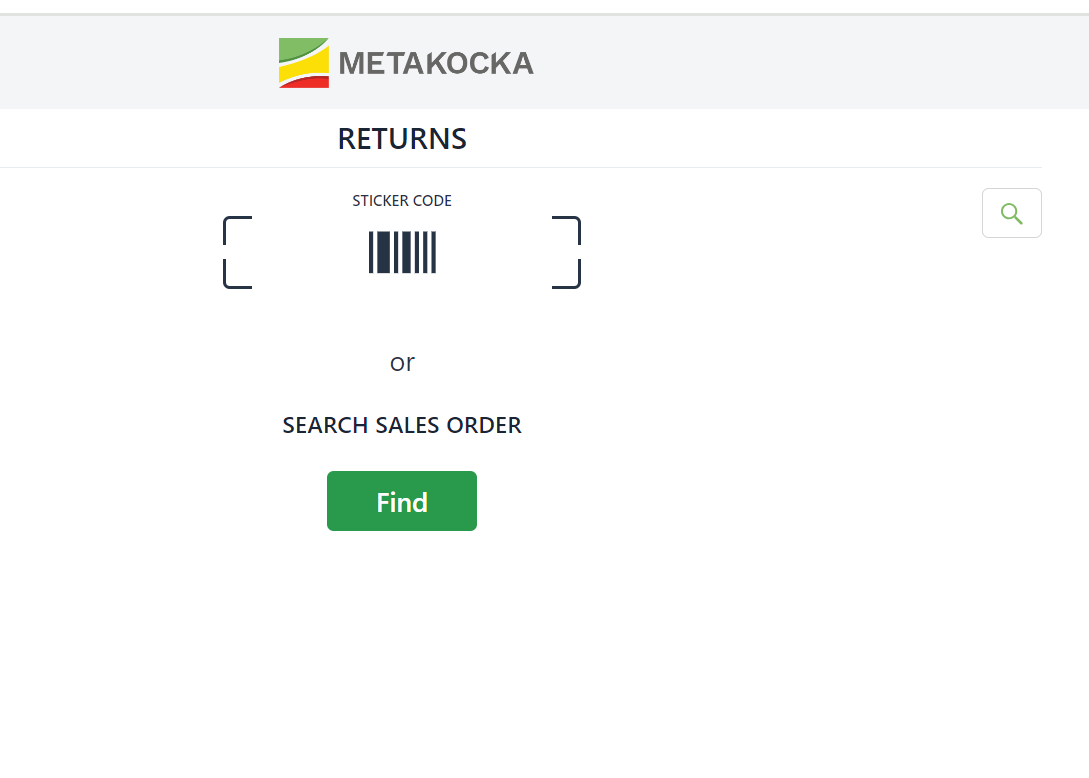Click the Metakocka green-yellow-red logo icon
Viewport: 1089px width, 778px height.
[x=303, y=63]
